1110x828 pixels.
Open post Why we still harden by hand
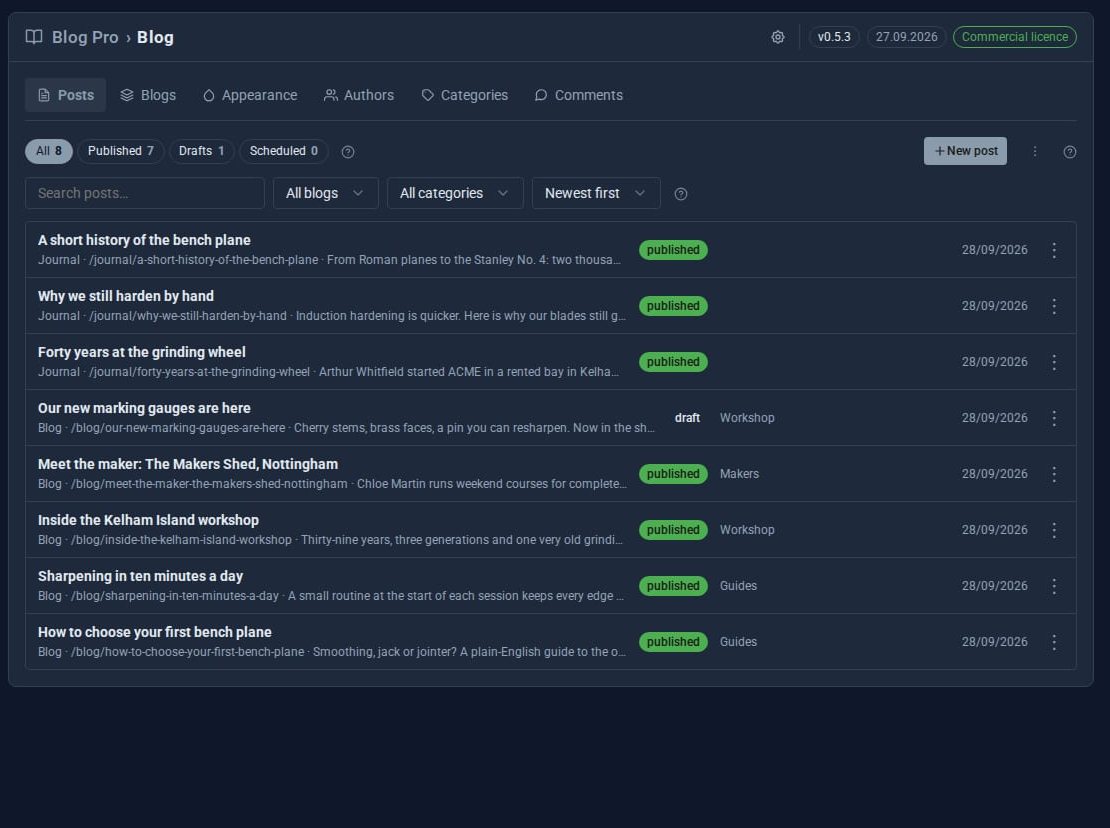coord(125,296)
